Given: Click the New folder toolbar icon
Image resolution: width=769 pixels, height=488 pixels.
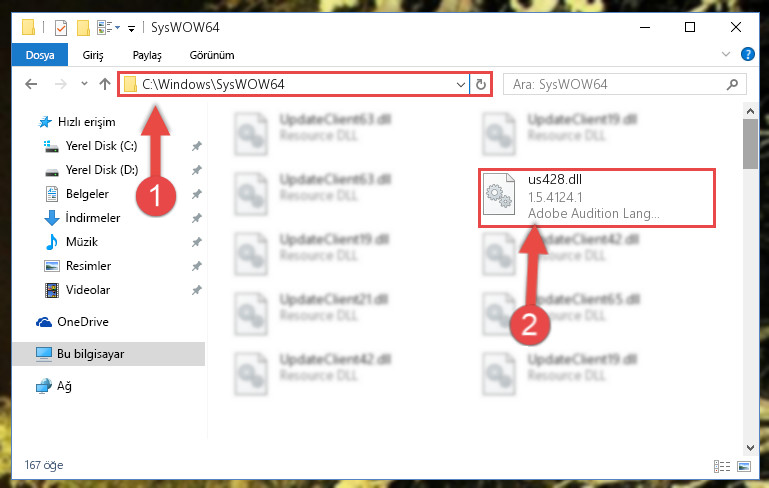Looking at the screenshot, I should point(83,27).
